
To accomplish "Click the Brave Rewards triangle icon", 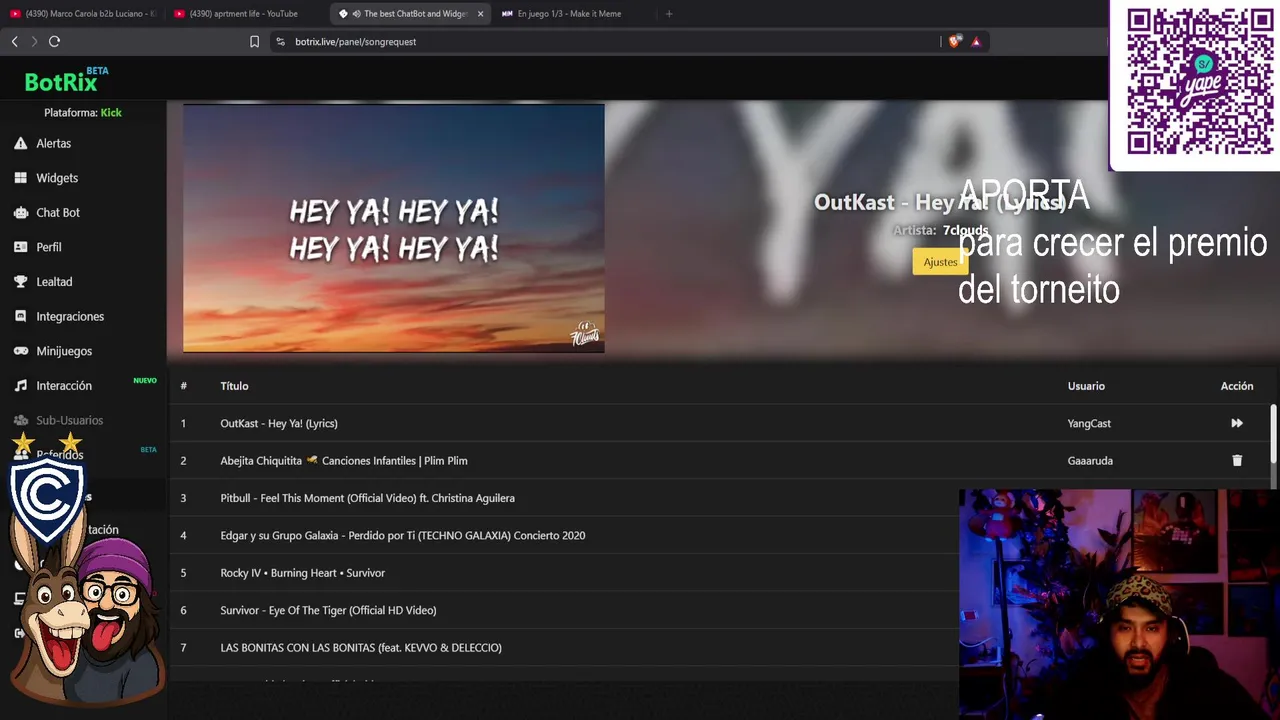I will pyautogui.click(x=976, y=41).
